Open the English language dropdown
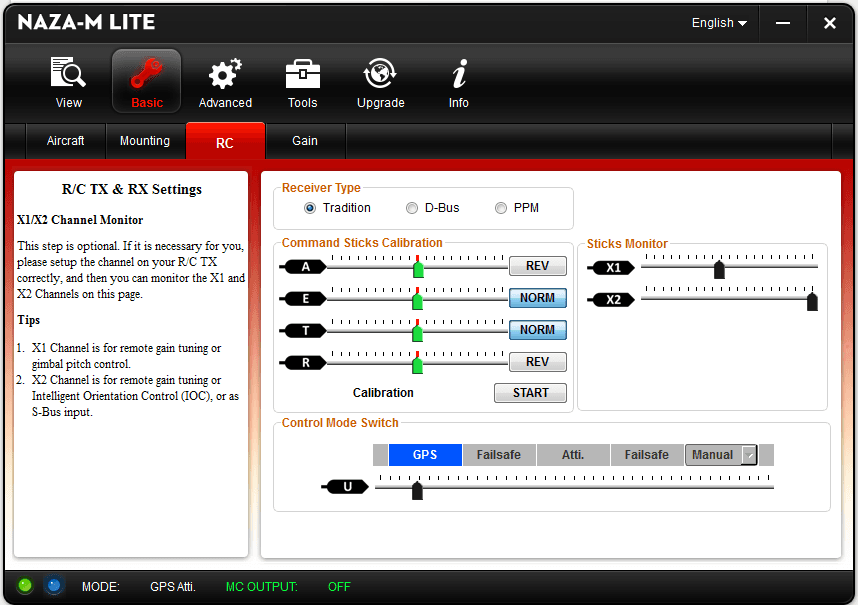Image resolution: width=858 pixels, height=605 pixels. [x=718, y=22]
